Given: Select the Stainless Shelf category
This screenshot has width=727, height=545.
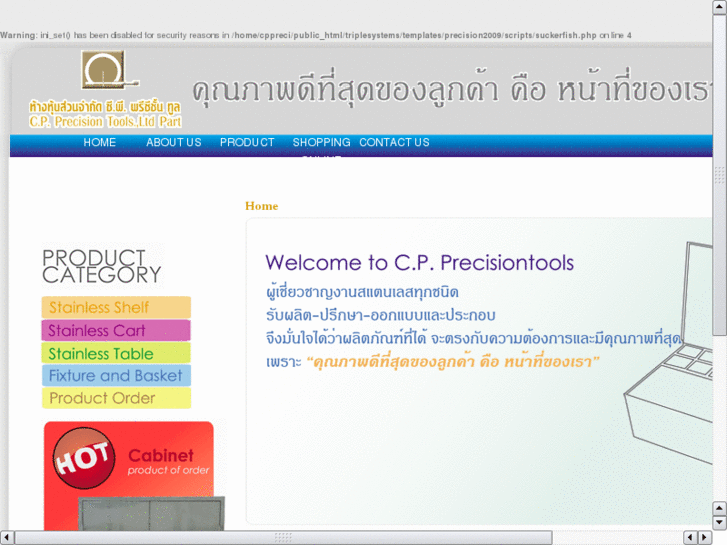Looking at the screenshot, I should click(116, 307).
